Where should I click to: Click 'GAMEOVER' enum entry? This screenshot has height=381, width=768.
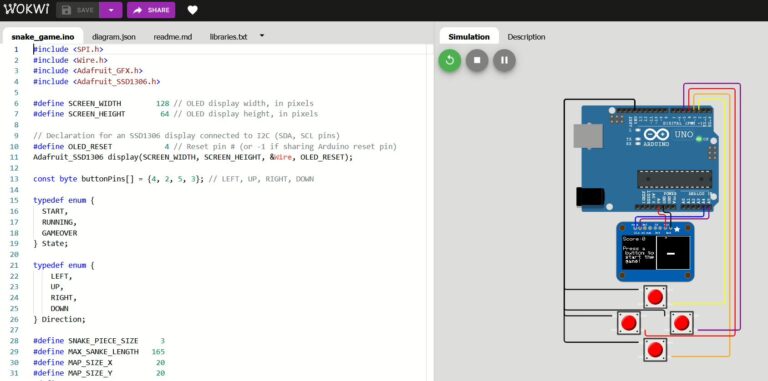point(59,233)
